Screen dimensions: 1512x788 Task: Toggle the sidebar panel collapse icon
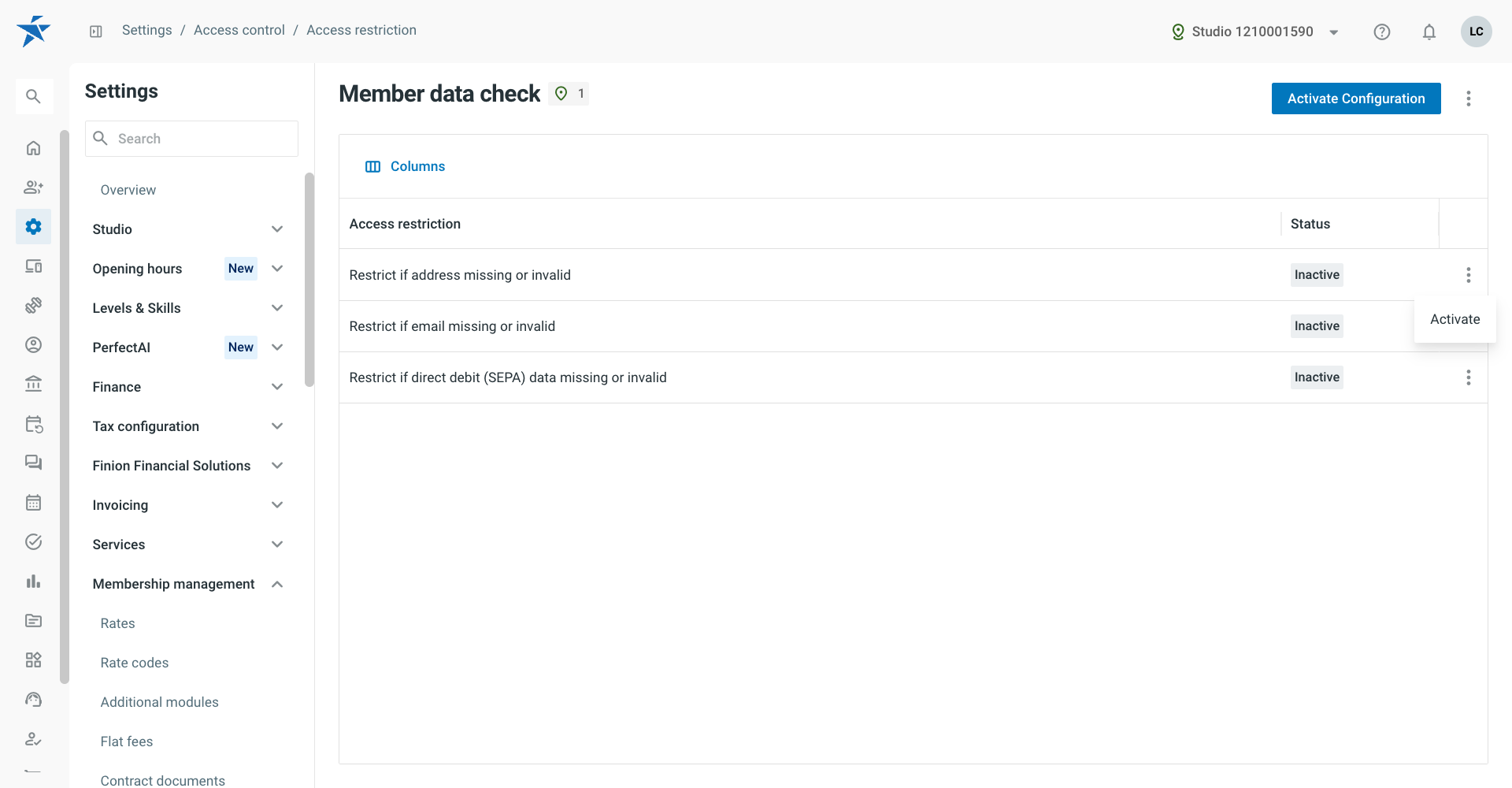[96, 32]
